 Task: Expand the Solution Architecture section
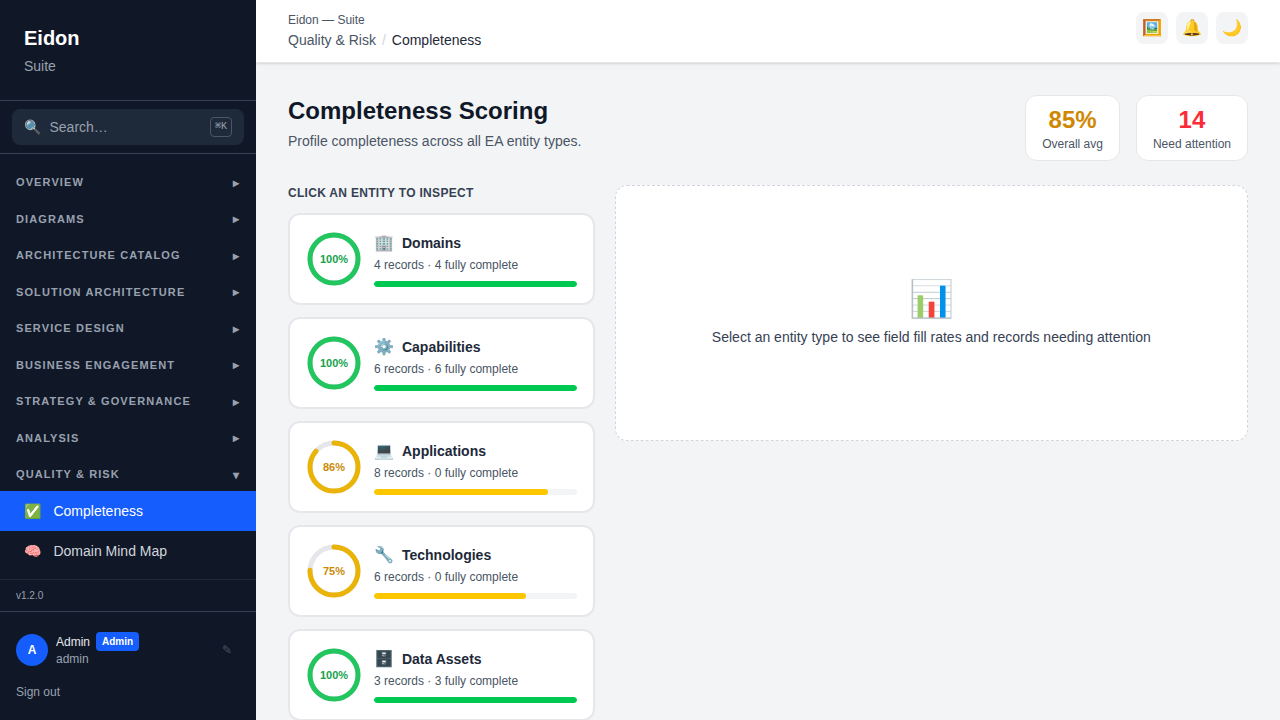128,292
